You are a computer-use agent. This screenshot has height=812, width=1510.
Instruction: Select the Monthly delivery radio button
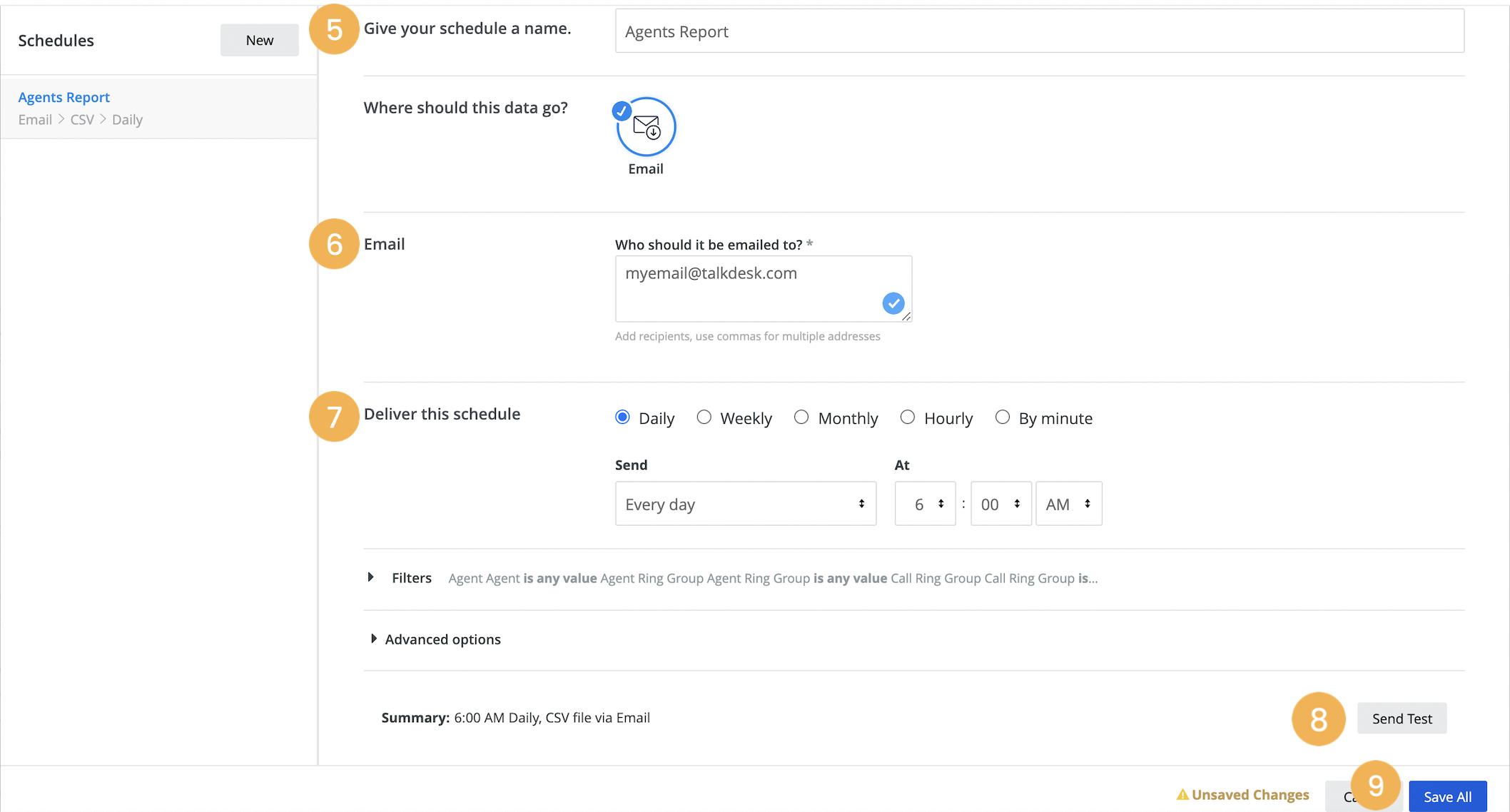pyautogui.click(x=801, y=417)
